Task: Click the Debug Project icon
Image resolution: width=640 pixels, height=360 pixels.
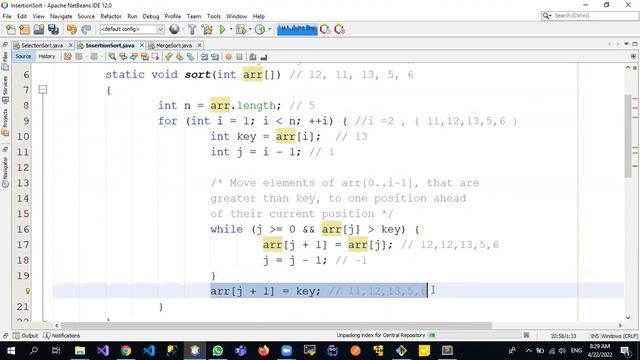Action: pyautogui.click(x=241, y=29)
